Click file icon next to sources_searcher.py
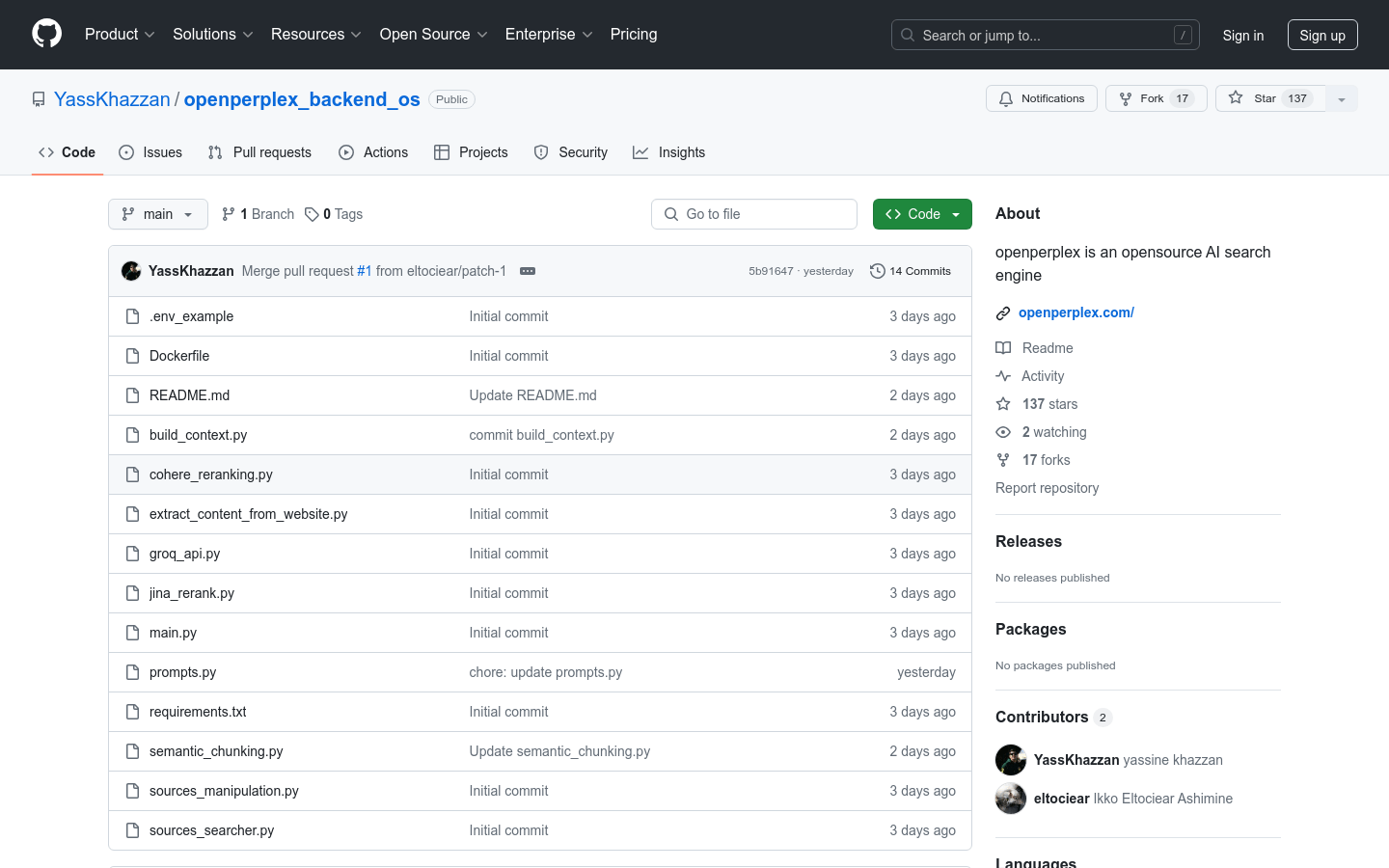The image size is (1389, 868). coord(133,830)
